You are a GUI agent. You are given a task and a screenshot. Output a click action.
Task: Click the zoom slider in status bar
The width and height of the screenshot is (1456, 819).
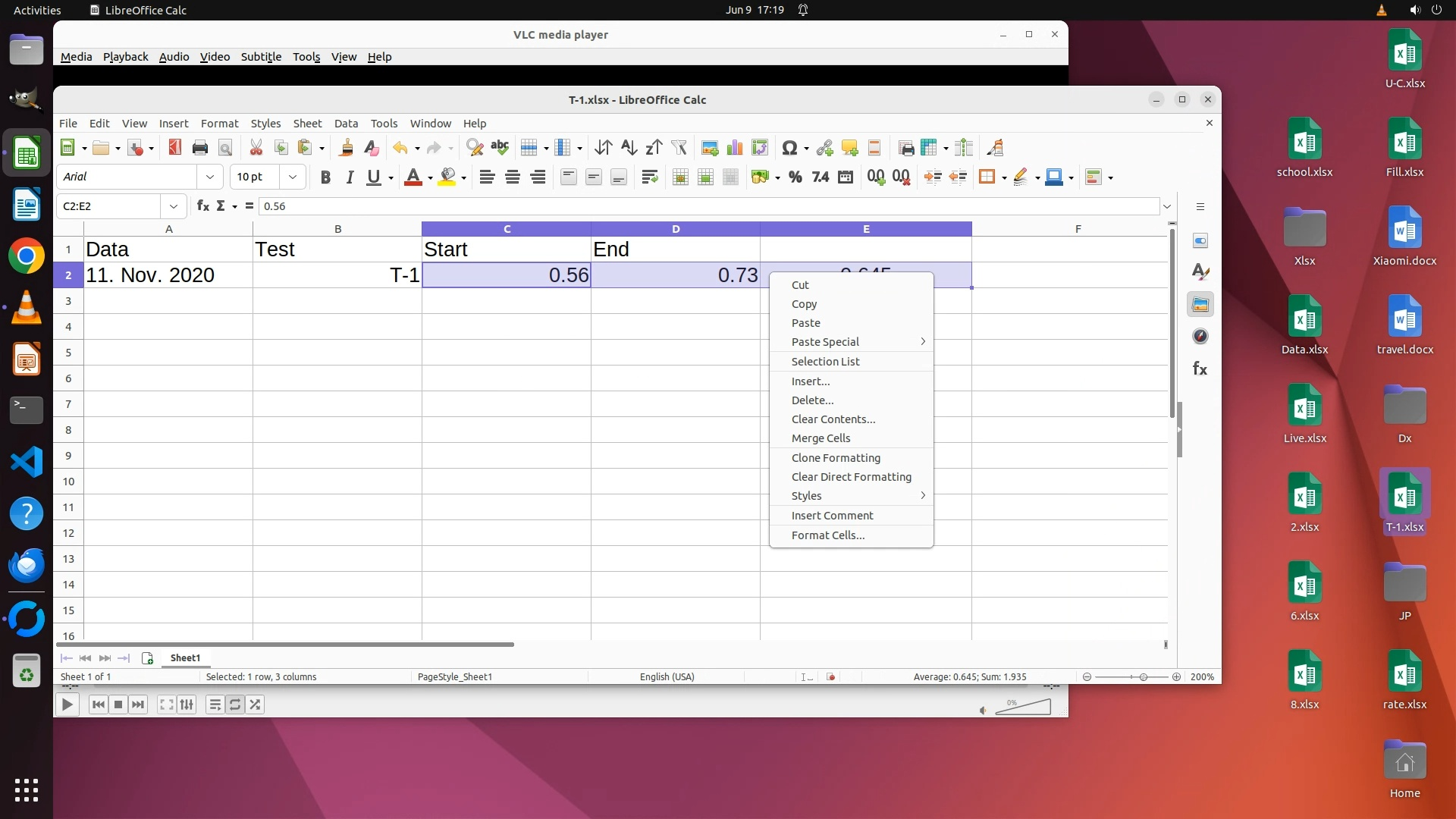(x=1143, y=677)
